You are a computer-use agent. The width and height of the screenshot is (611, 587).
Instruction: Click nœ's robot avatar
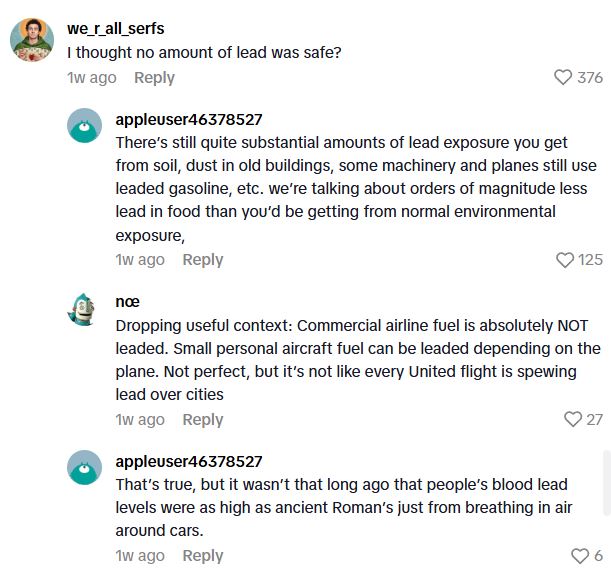point(85,308)
